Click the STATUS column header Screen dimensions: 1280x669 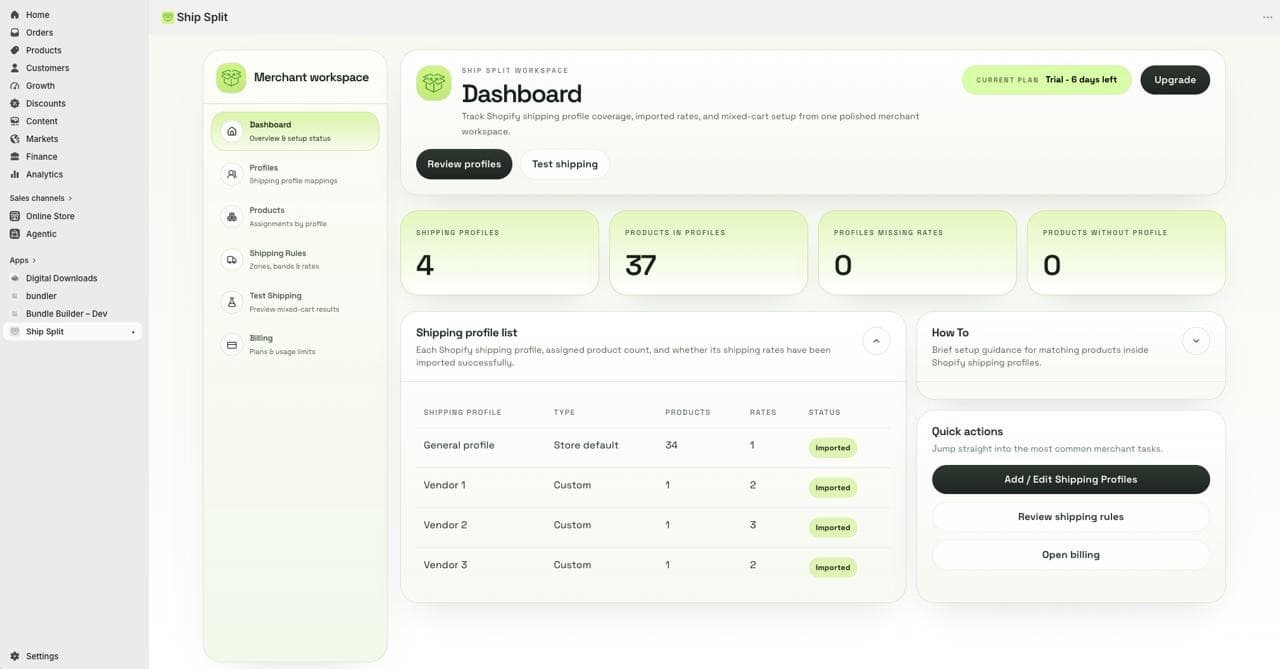coord(825,412)
